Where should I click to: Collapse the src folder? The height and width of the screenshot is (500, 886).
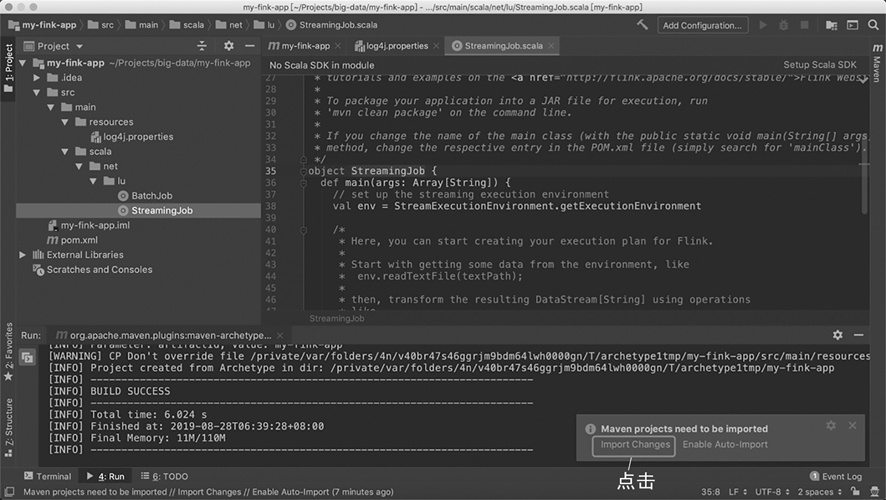pyautogui.click(x=37, y=92)
